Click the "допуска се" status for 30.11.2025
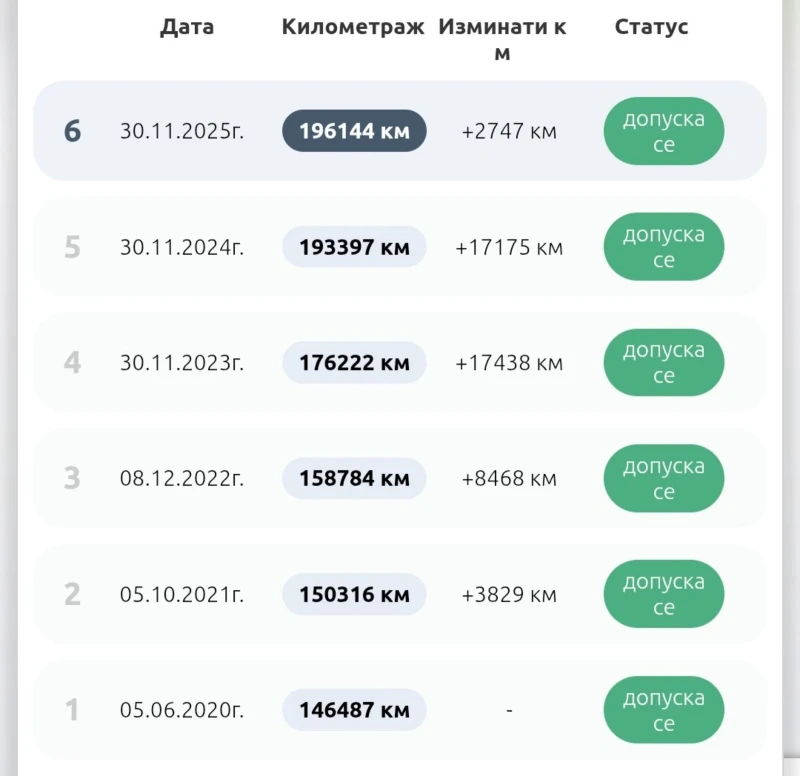The width and height of the screenshot is (800, 776). 663,130
